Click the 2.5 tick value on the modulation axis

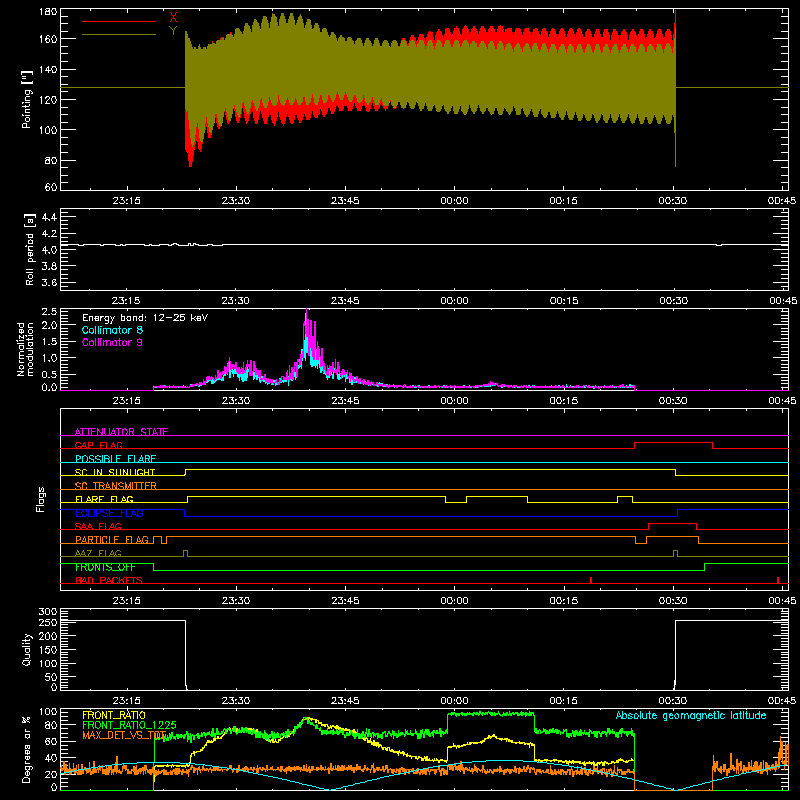[49, 312]
